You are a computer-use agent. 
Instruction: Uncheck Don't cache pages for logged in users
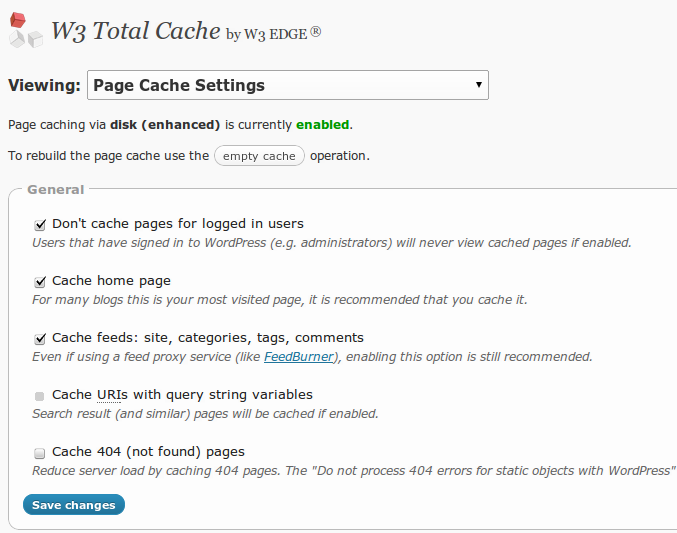[x=40, y=225]
